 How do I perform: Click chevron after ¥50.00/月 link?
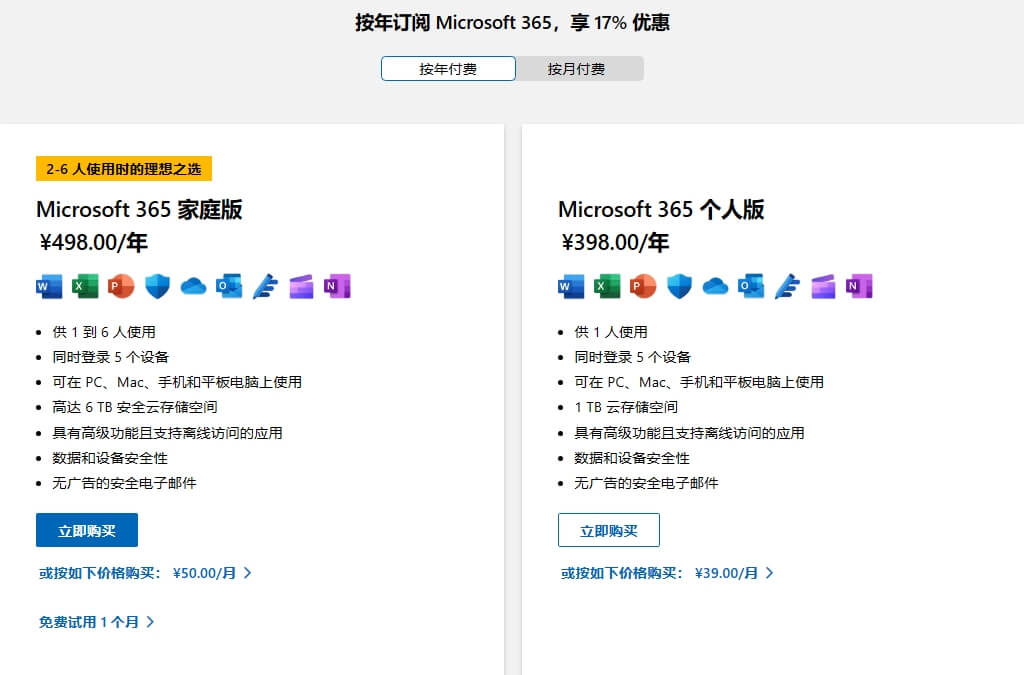(x=248, y=573)
